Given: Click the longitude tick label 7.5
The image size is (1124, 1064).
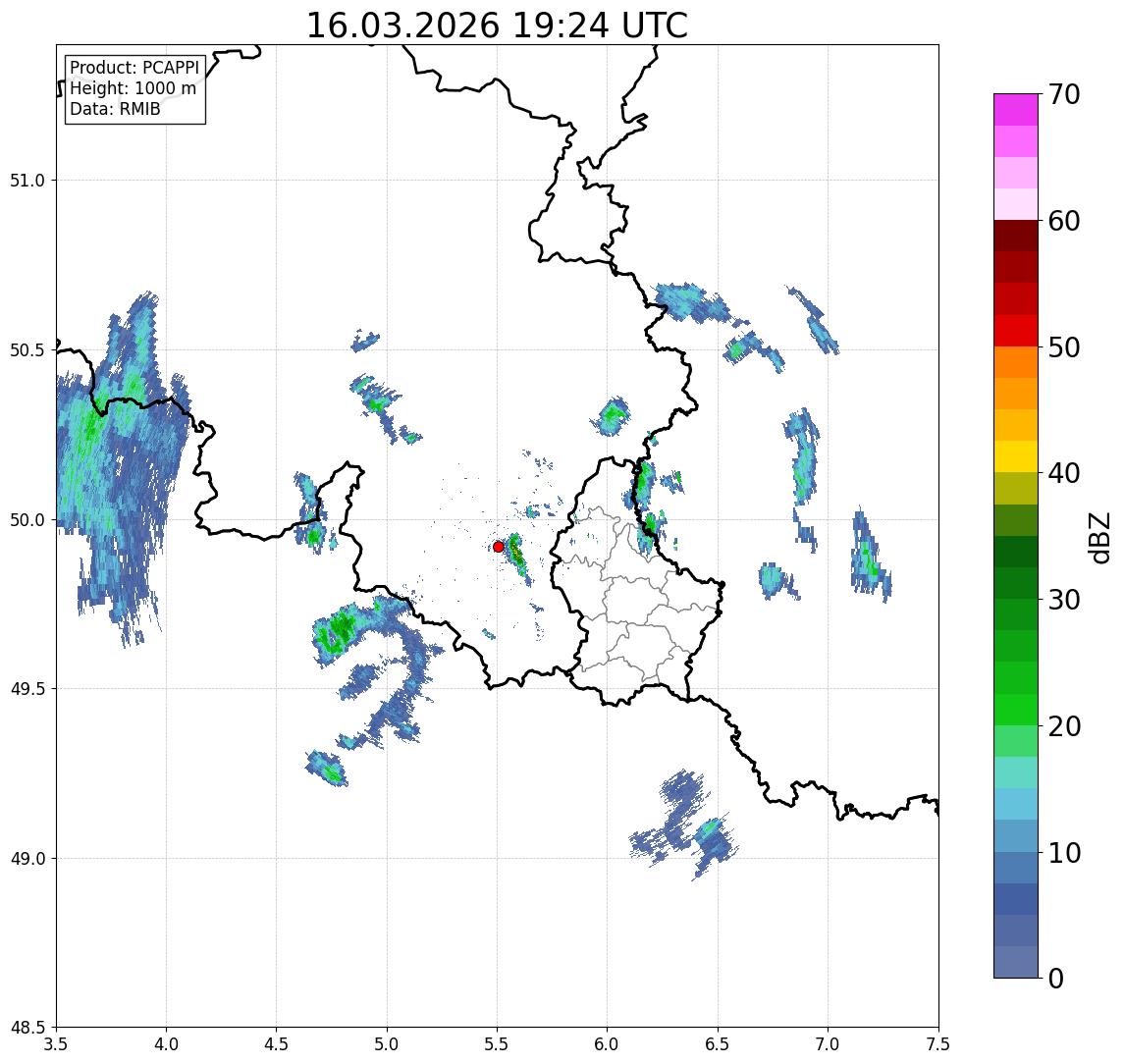Looking at the screenshot, I should 938,1043.
